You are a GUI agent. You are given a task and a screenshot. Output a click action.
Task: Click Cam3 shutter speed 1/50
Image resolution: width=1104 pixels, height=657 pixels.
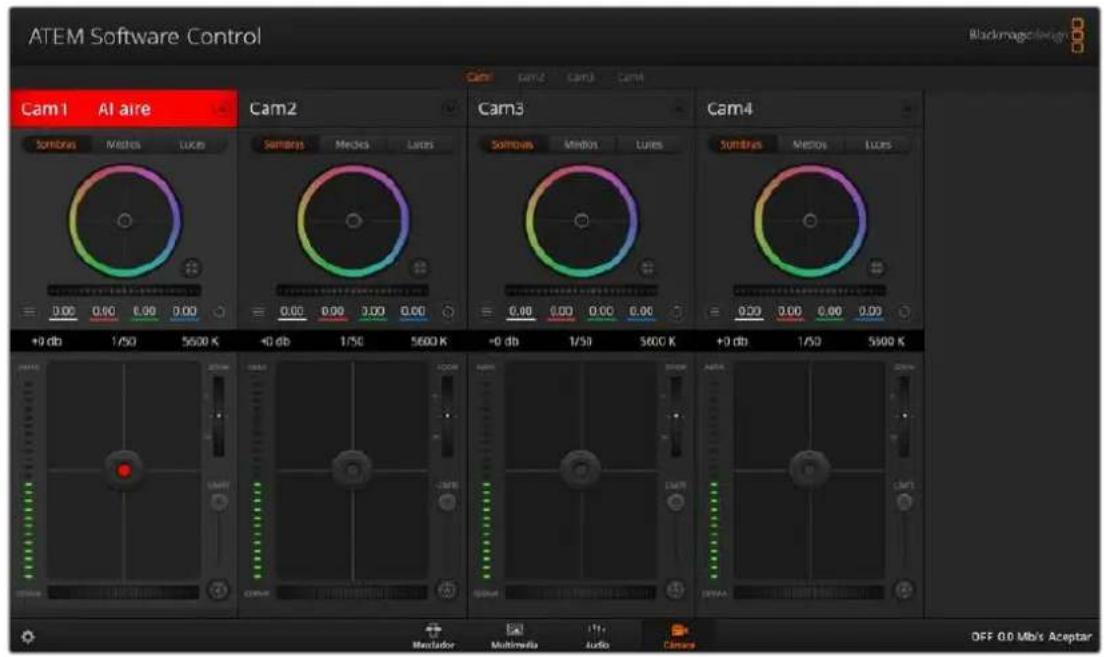coord(580,342)
